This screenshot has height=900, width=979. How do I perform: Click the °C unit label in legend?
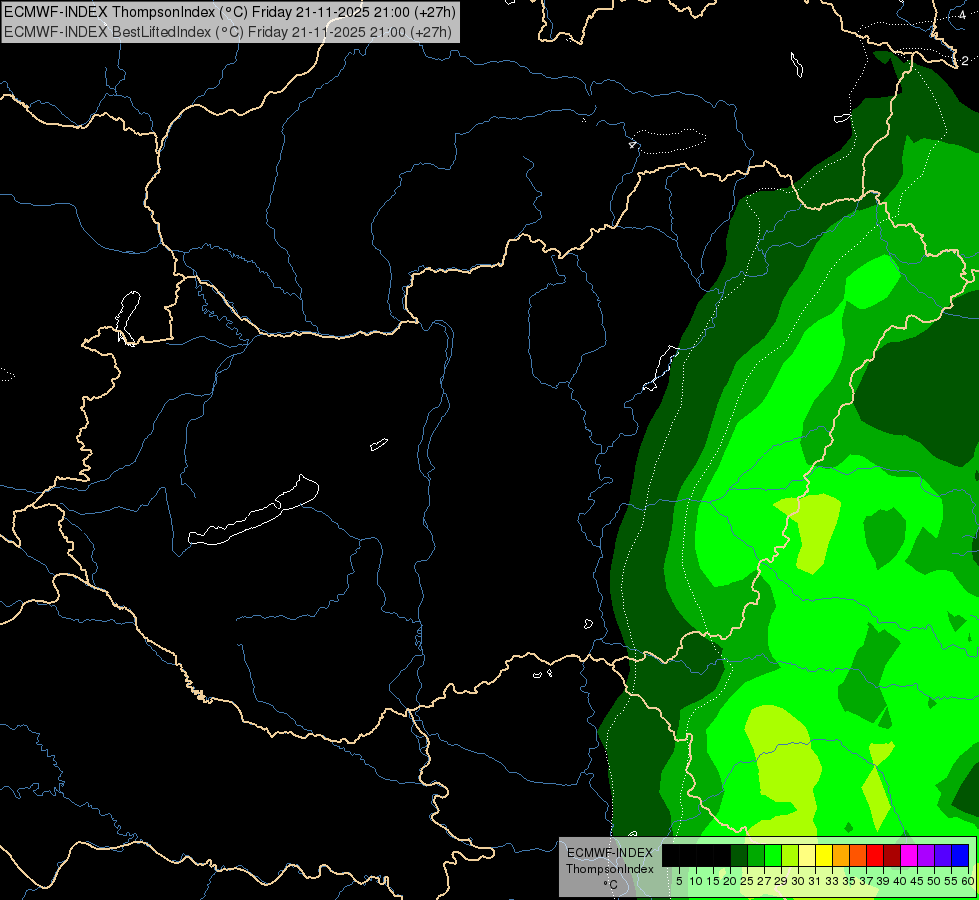click(x=611, y=884)
